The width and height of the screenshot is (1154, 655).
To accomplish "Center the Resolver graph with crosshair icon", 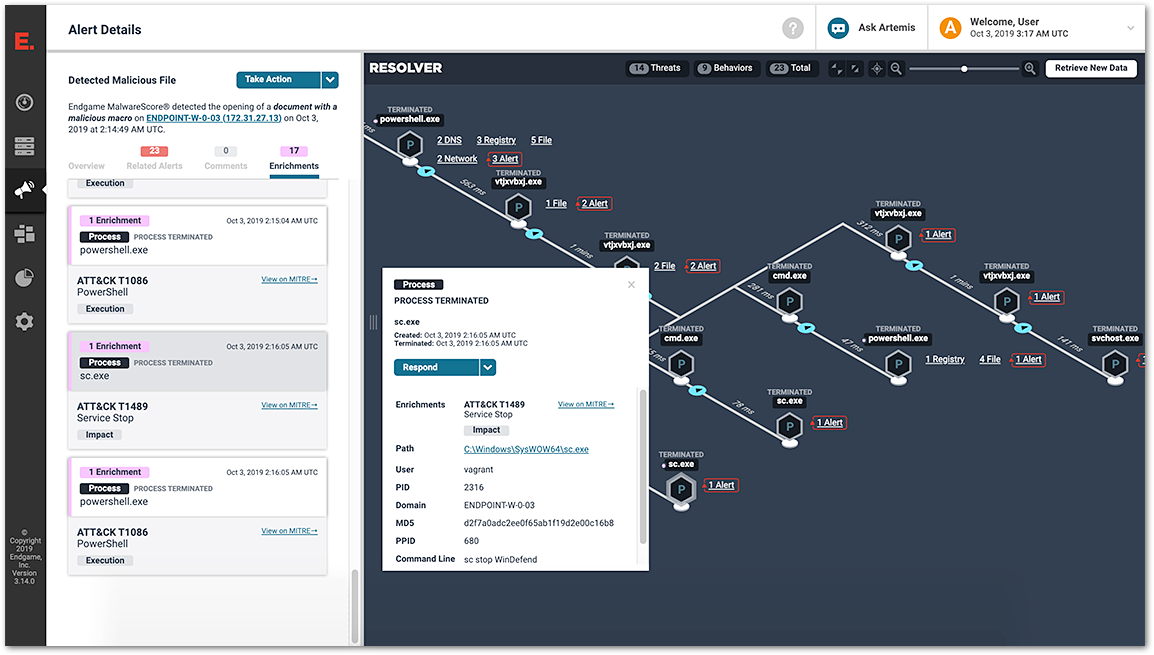I will click(877, 68).
